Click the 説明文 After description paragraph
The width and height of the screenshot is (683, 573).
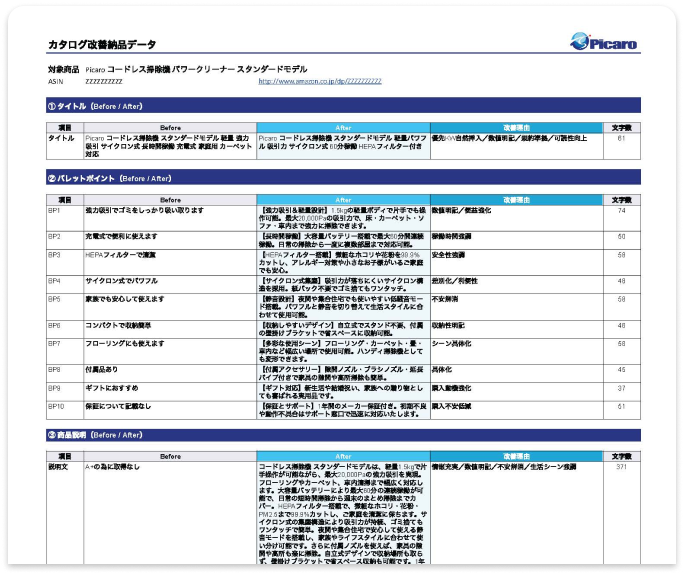(x=343, y=513)
